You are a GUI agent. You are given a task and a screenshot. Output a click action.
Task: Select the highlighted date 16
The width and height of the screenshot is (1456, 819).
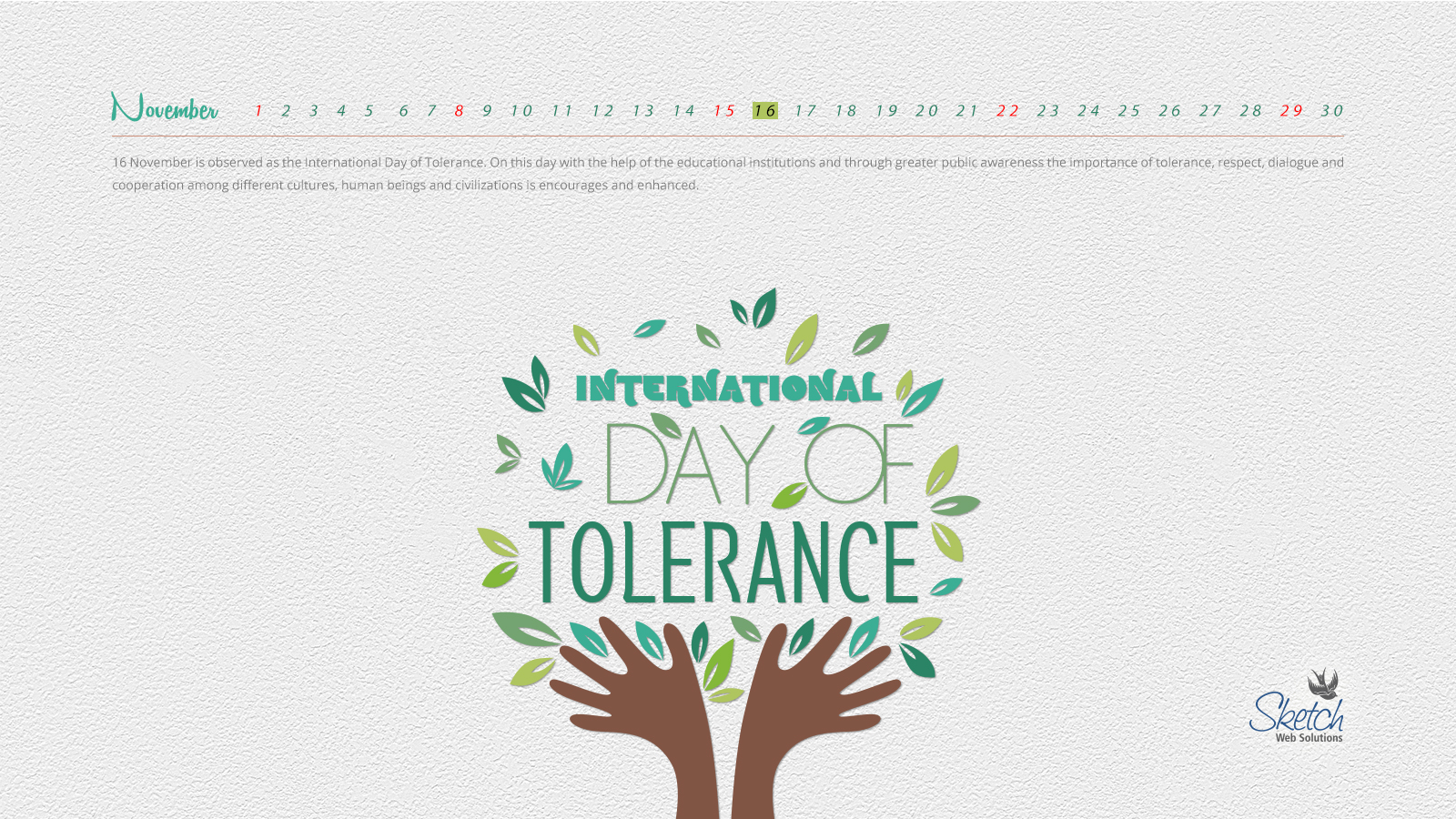tap(765, 111)
